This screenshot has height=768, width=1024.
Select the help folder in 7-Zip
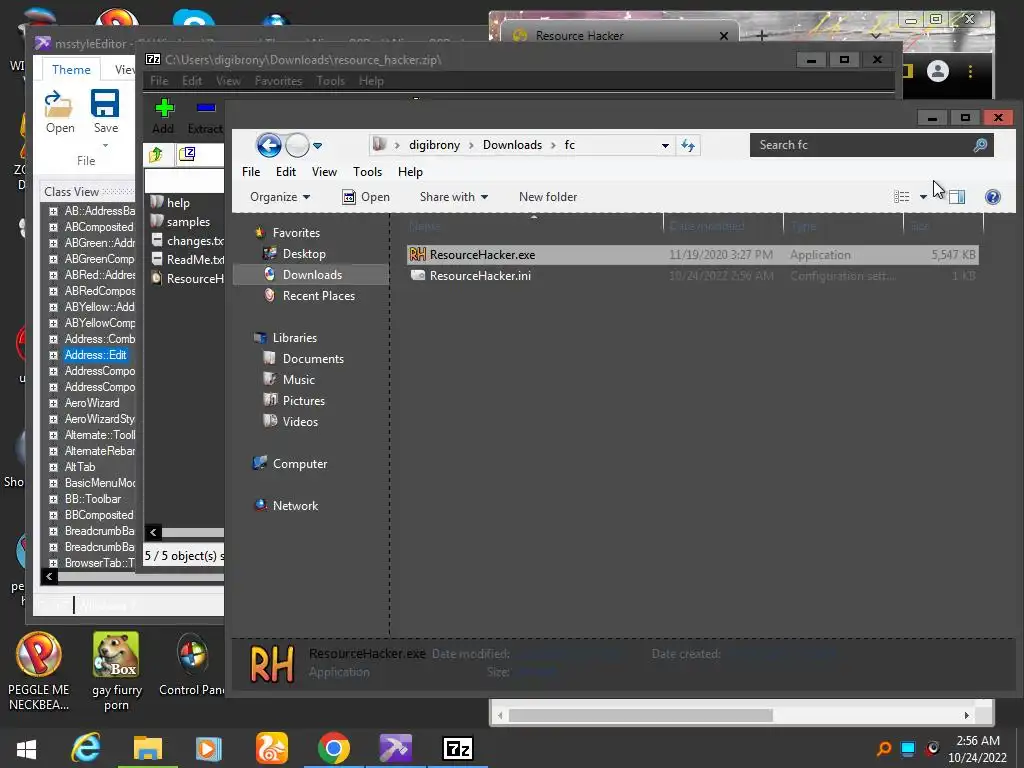(x=177, y=202)
